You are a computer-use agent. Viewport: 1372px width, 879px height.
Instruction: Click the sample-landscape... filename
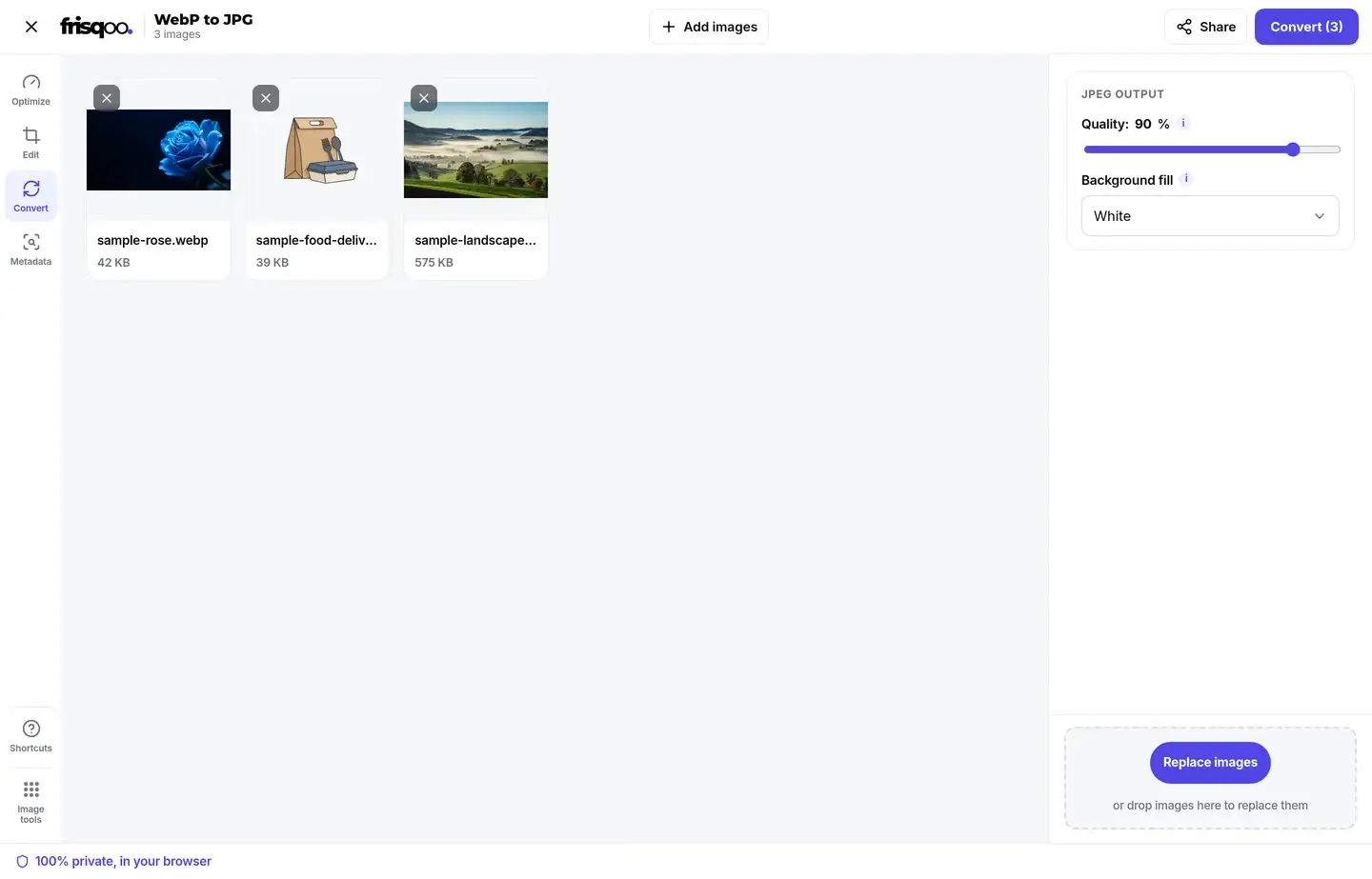click(x=475, y=241)
